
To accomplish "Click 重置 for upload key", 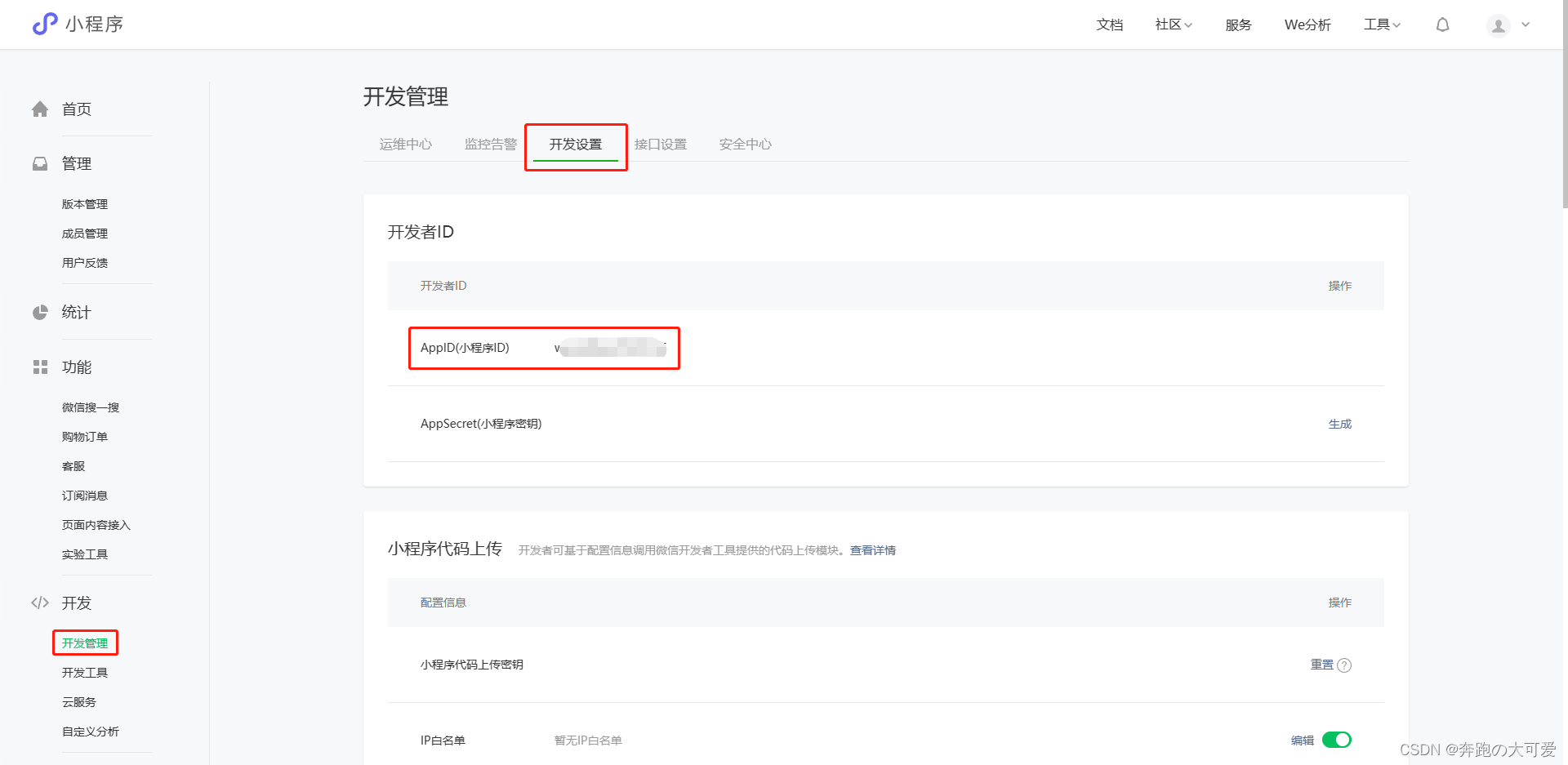I will click(x=1322, y=665).
